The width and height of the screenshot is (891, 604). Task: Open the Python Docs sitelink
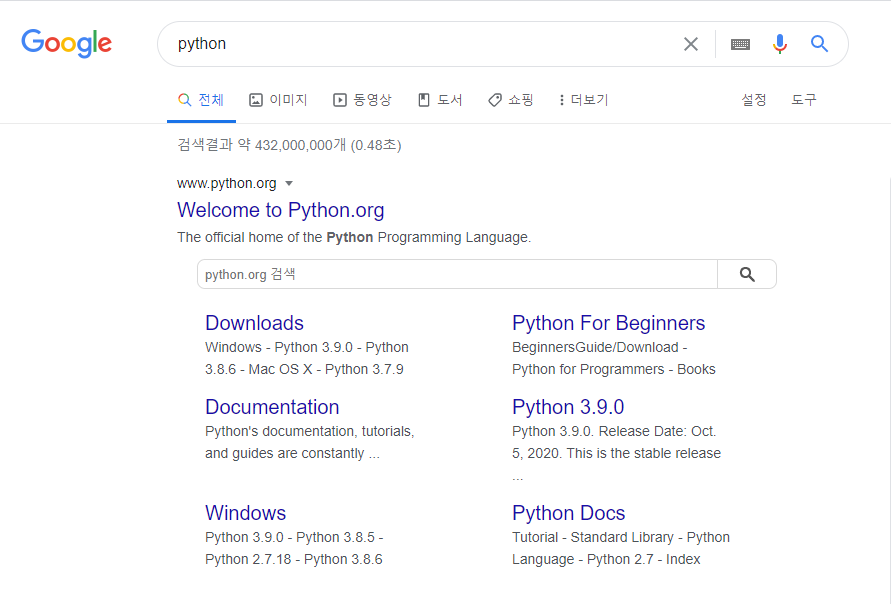pos(569,513)
